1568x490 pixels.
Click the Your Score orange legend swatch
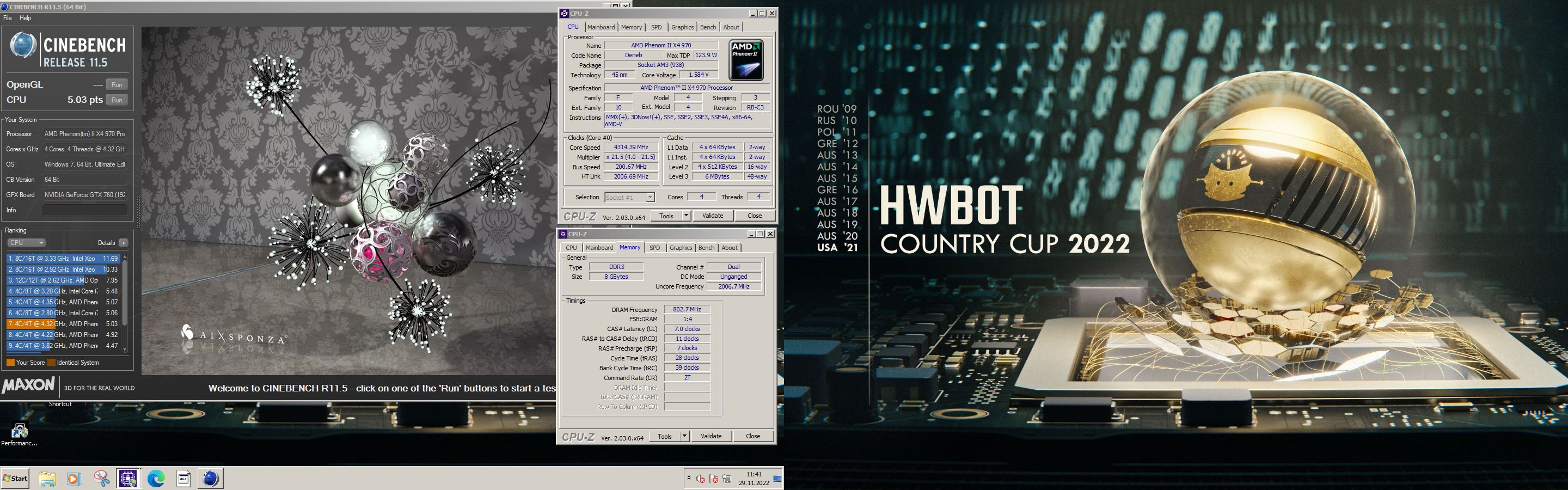tap(10, 363)
